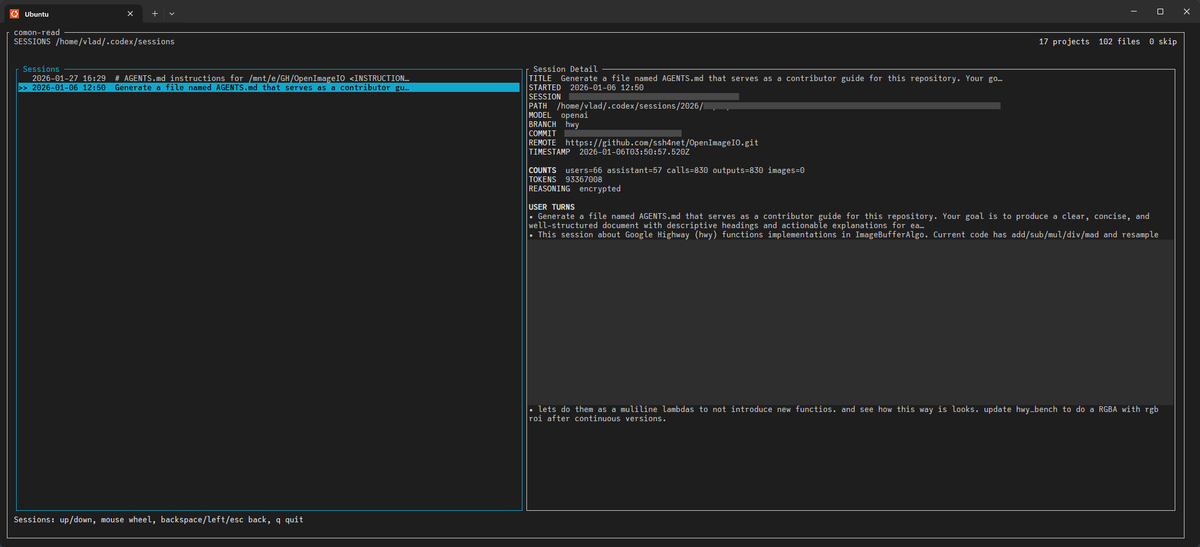Click the Google Highway (hwy) user turn
This screenshot has height=547, width=1200.
(843, 235)
